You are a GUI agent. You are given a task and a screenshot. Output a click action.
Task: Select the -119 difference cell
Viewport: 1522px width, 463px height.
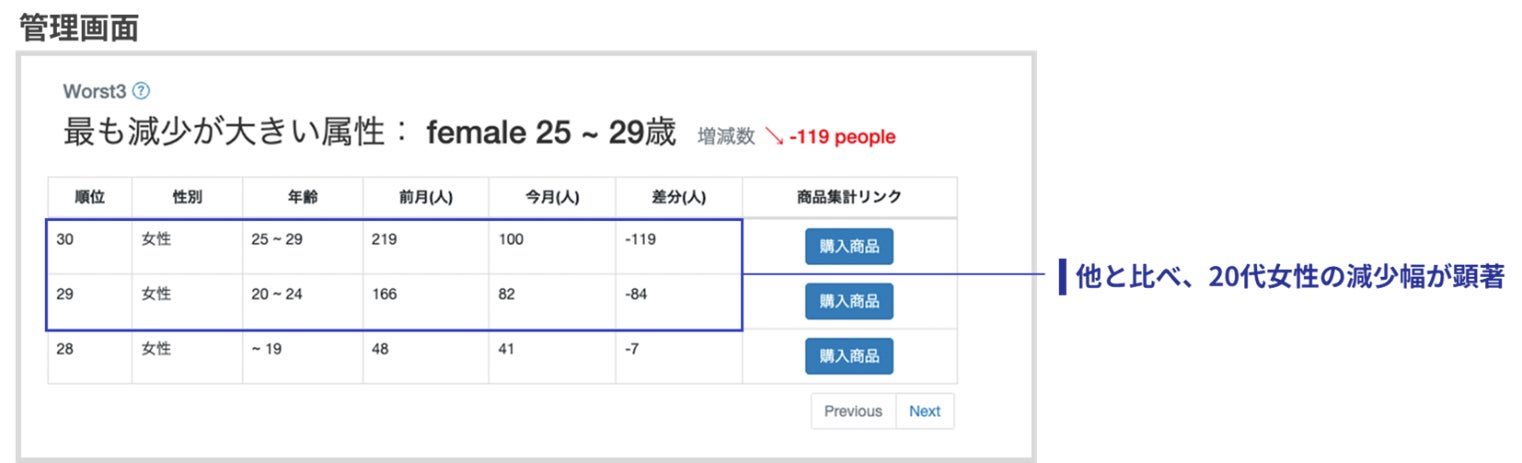[640, 240]
